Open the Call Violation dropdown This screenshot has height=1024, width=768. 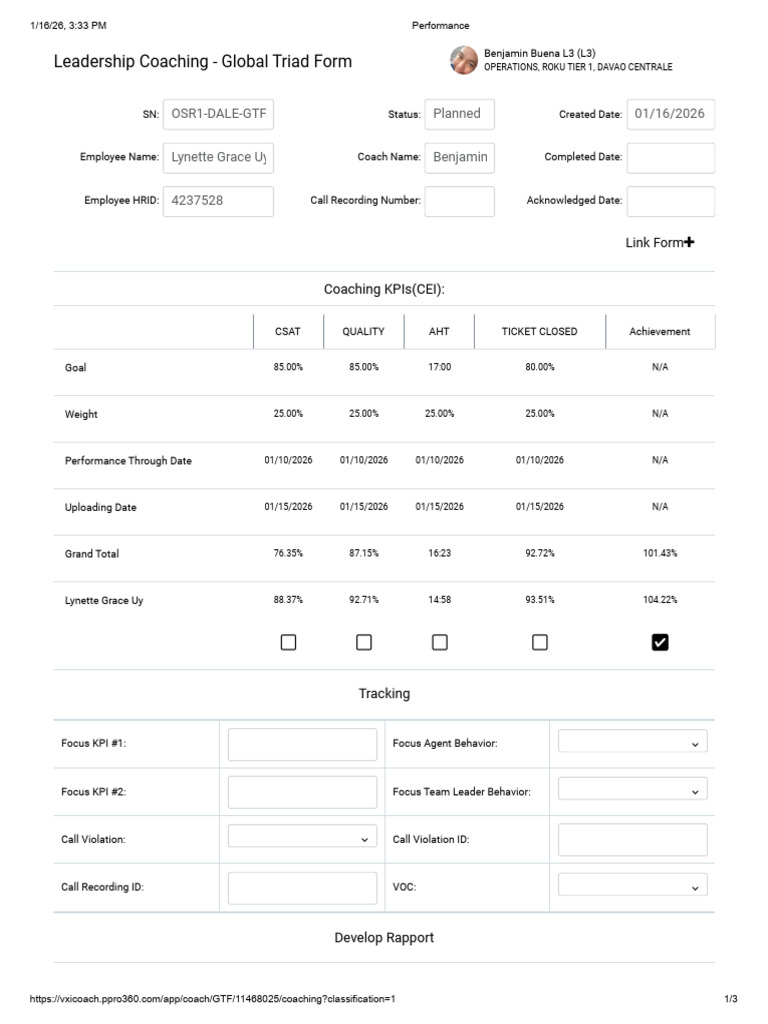302,837
